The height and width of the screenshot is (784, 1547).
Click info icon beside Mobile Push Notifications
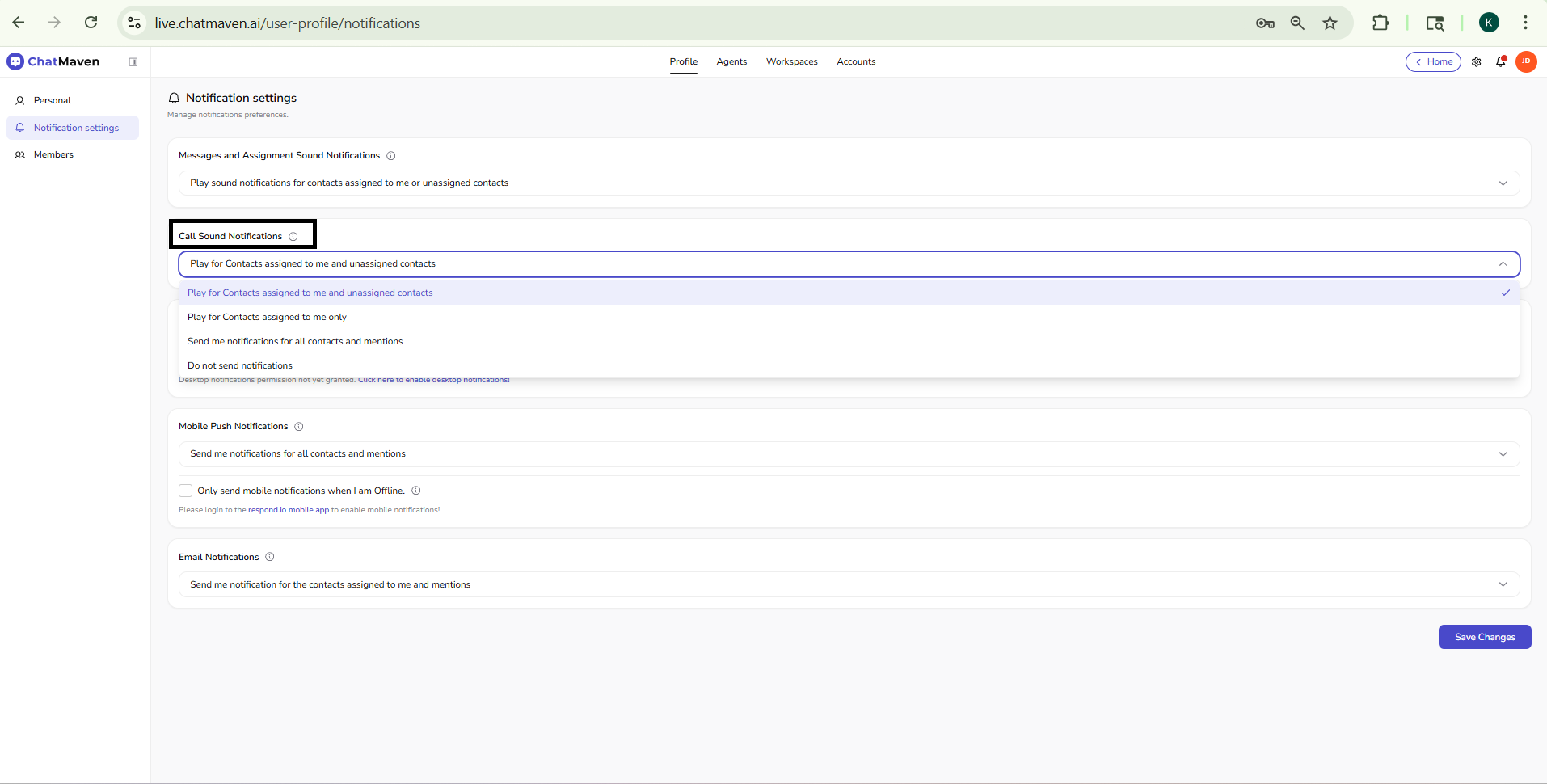[298, 427]
